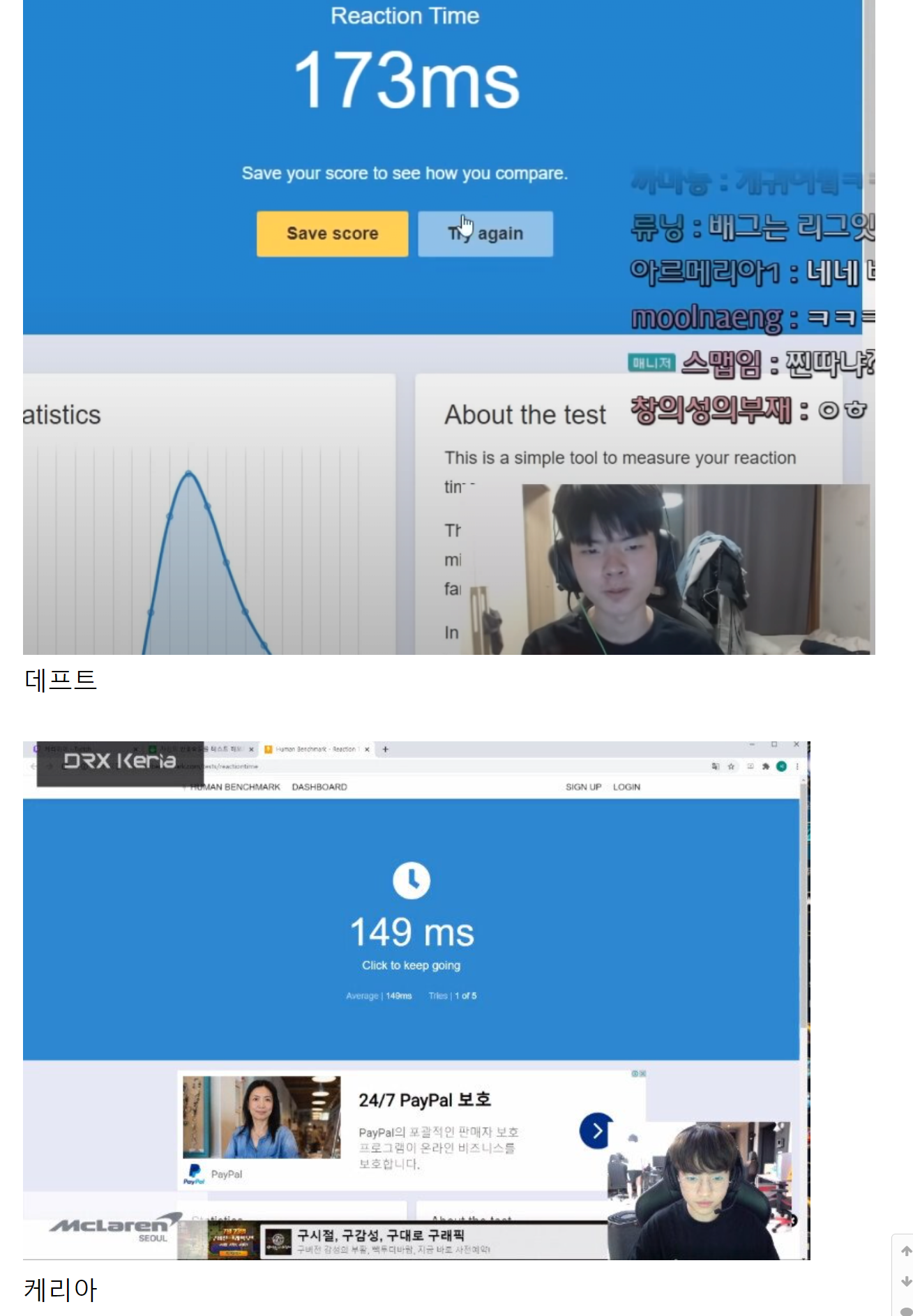Click the green 매니저 badge in chat
This screenshot has height=1316, width=913.
(x=651, y=363)
